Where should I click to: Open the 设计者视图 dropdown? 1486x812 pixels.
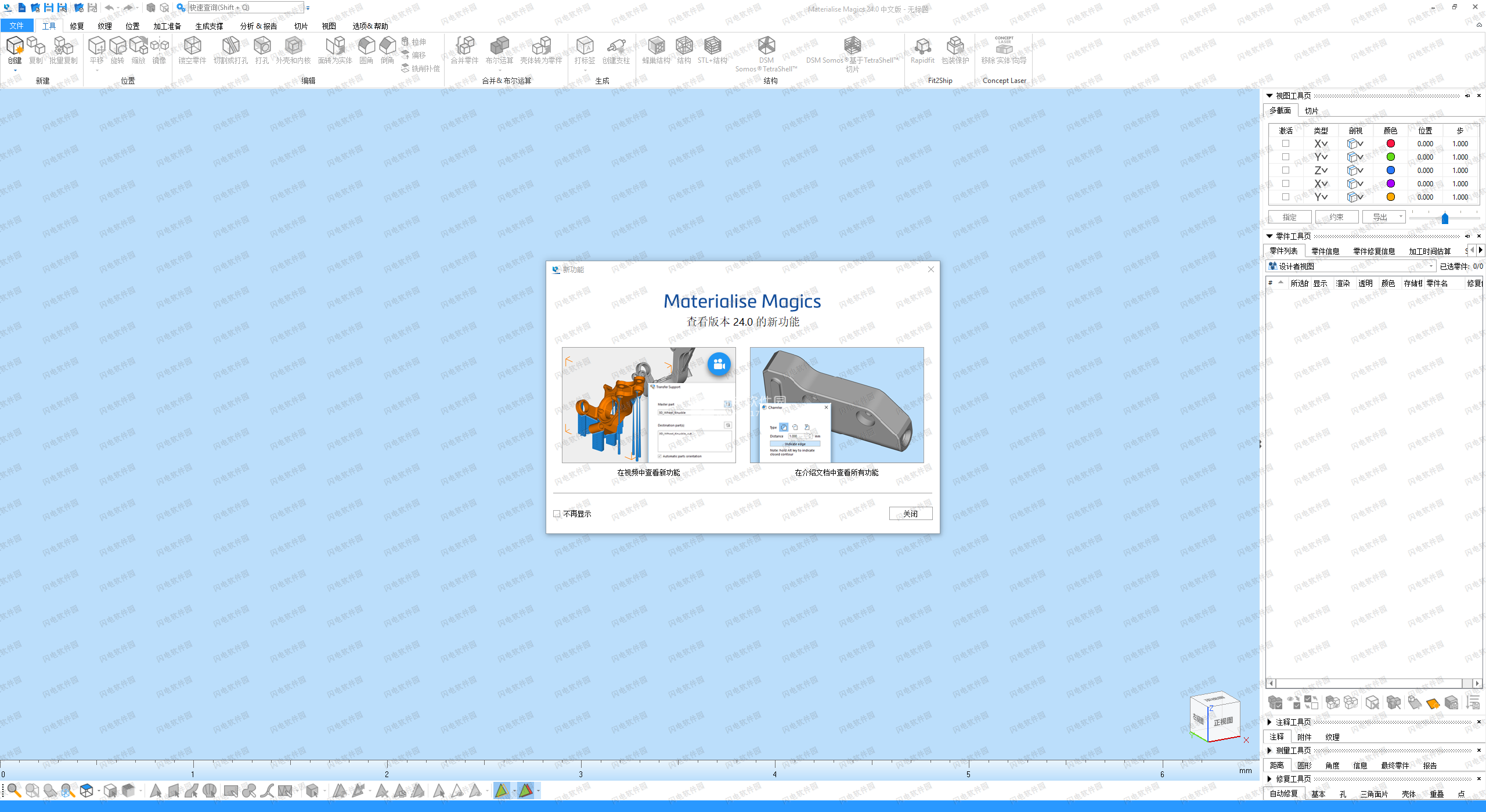(x=1351, y=266)
